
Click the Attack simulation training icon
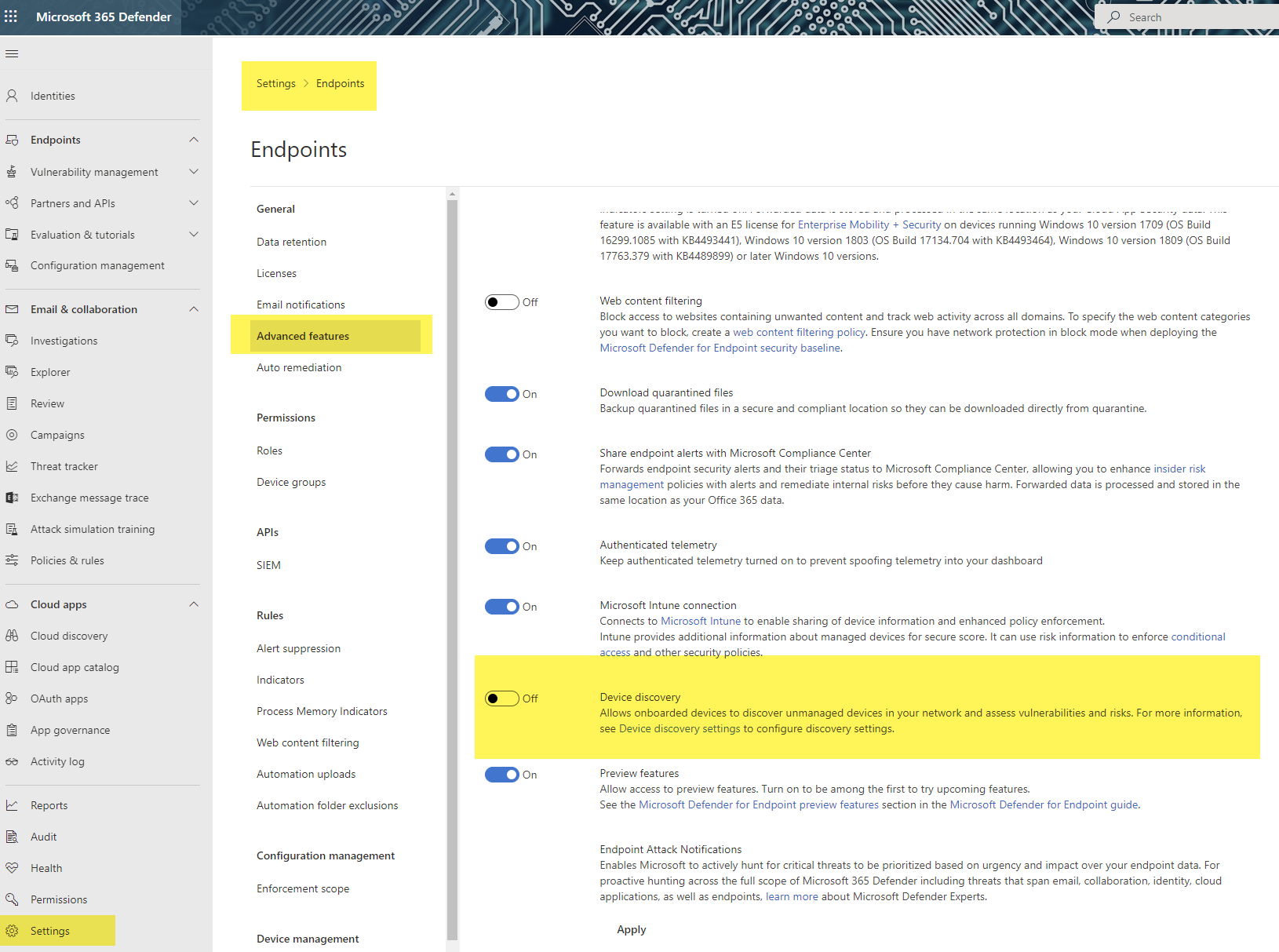[12, 529]
